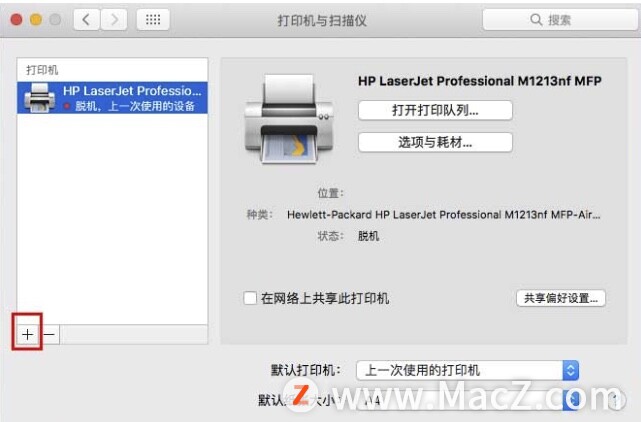Click the plus button to add printer

(x=27, y=335)
